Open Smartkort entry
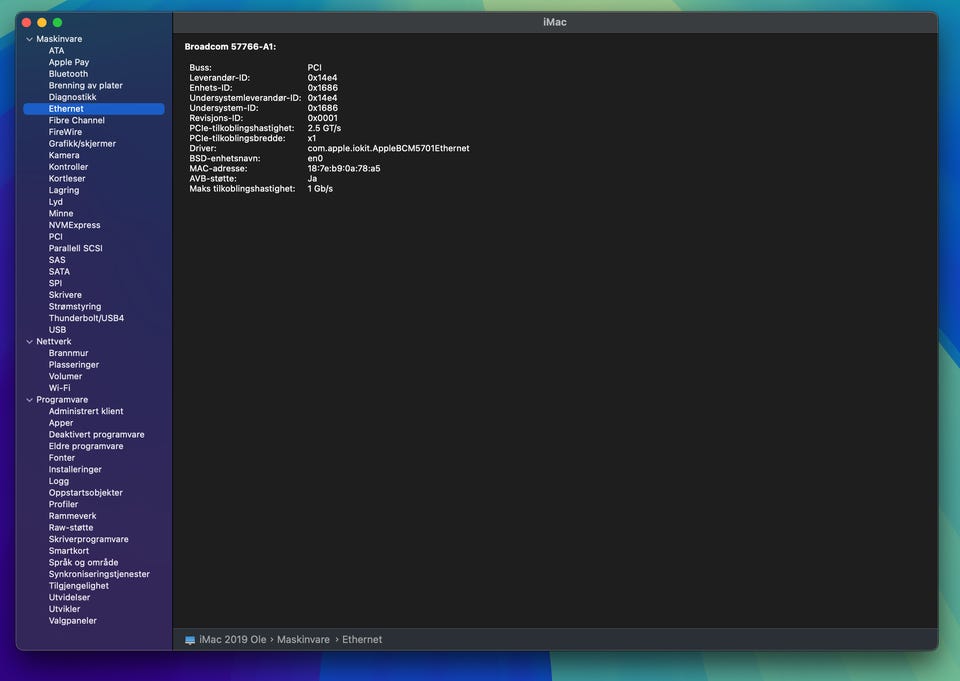Screen dimensions: 960x681 (69, 551)
